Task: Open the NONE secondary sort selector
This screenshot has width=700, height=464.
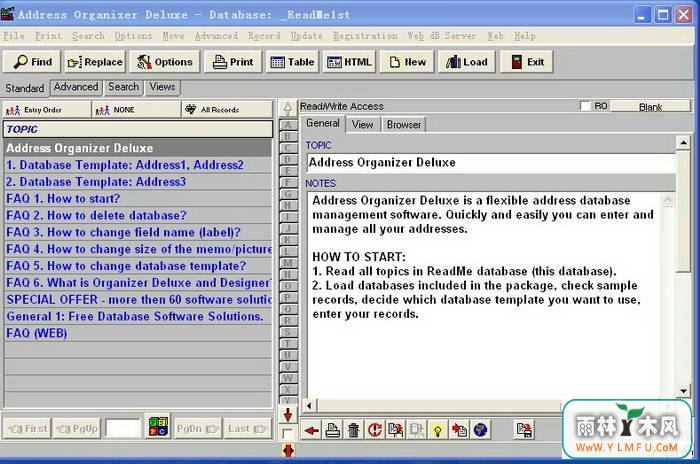Action: point(136,109)
